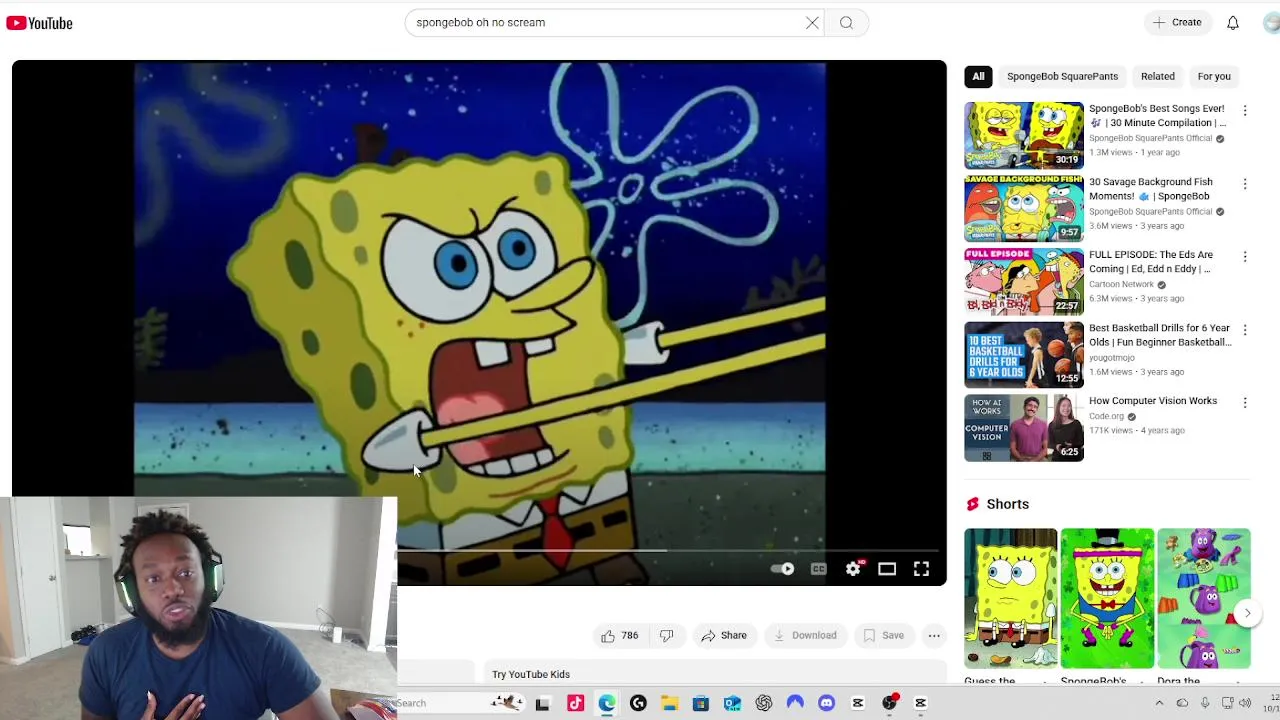Open SpongeBob's Best Songs Ever thumbnail

[1023, 135]
